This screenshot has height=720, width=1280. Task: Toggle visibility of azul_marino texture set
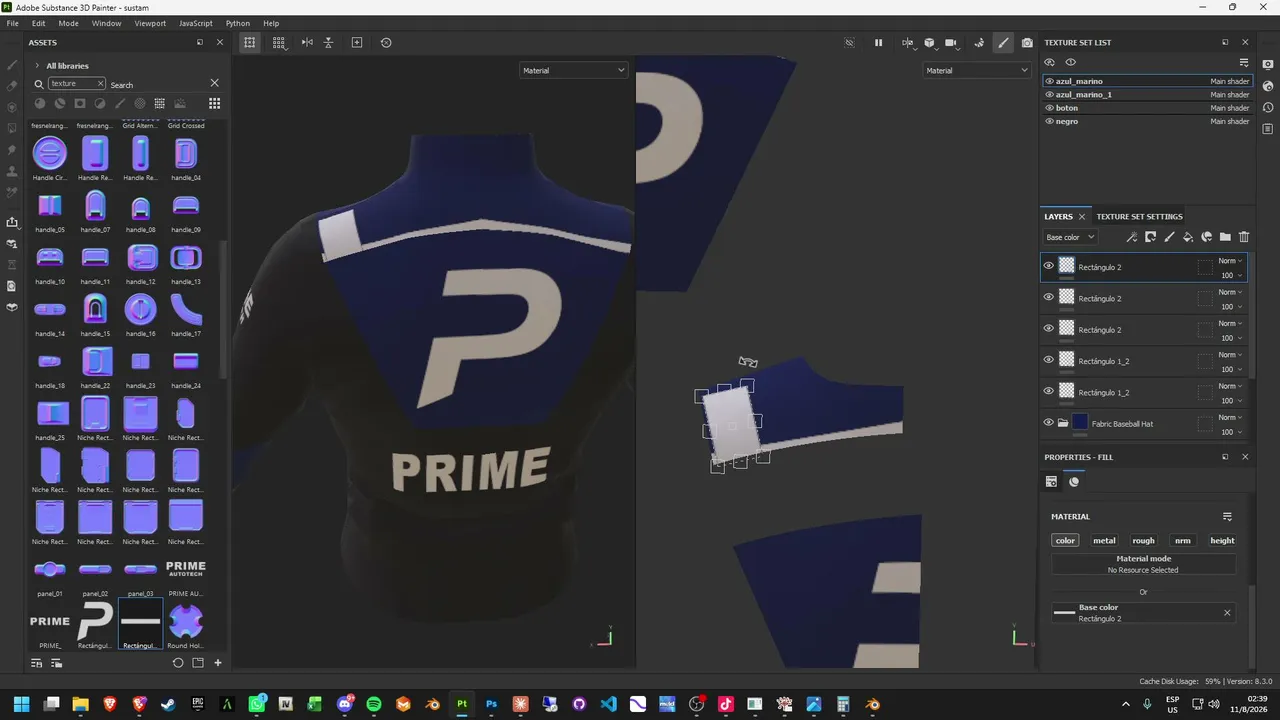pyautogui.click(x=1049, y=81)
